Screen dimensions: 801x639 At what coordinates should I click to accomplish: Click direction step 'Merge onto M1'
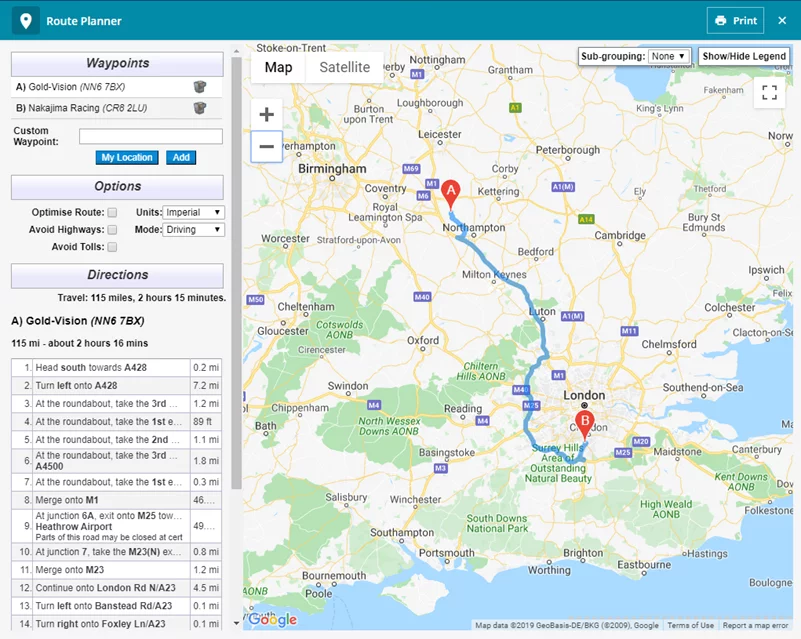pyautogui.click(x=116, y=500)
